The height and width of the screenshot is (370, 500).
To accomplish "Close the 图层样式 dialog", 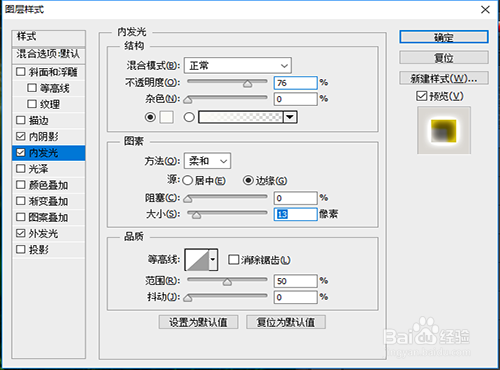I will click(485, 9).
